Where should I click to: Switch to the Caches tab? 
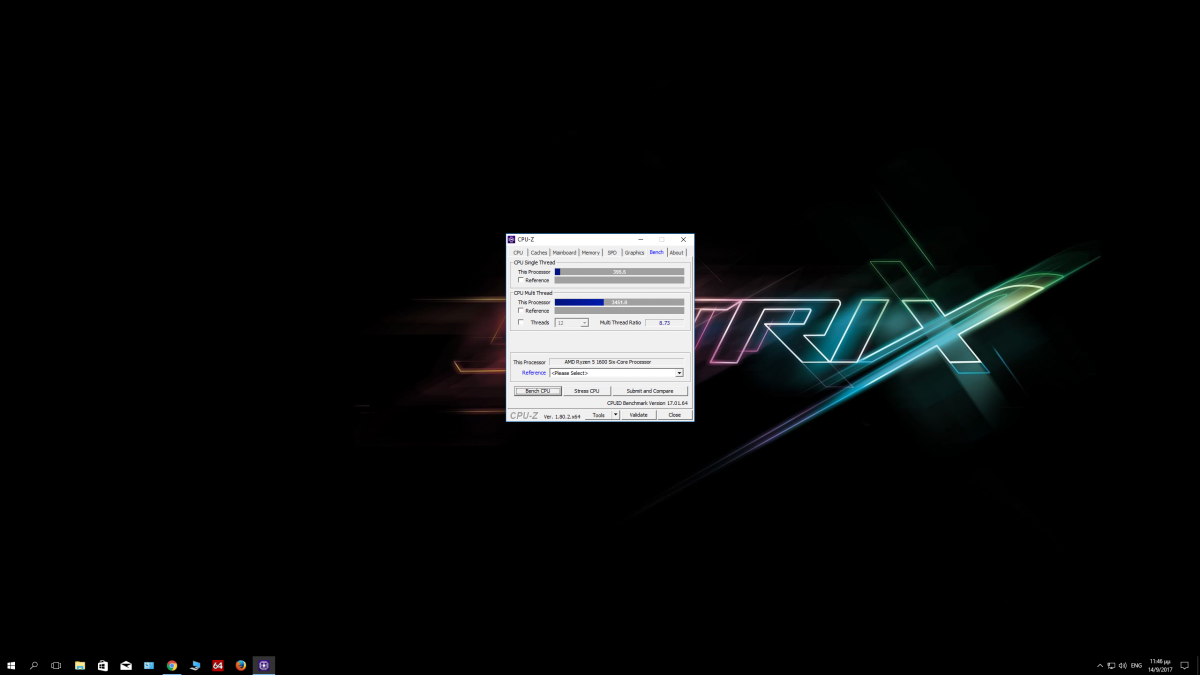point(539,253)
